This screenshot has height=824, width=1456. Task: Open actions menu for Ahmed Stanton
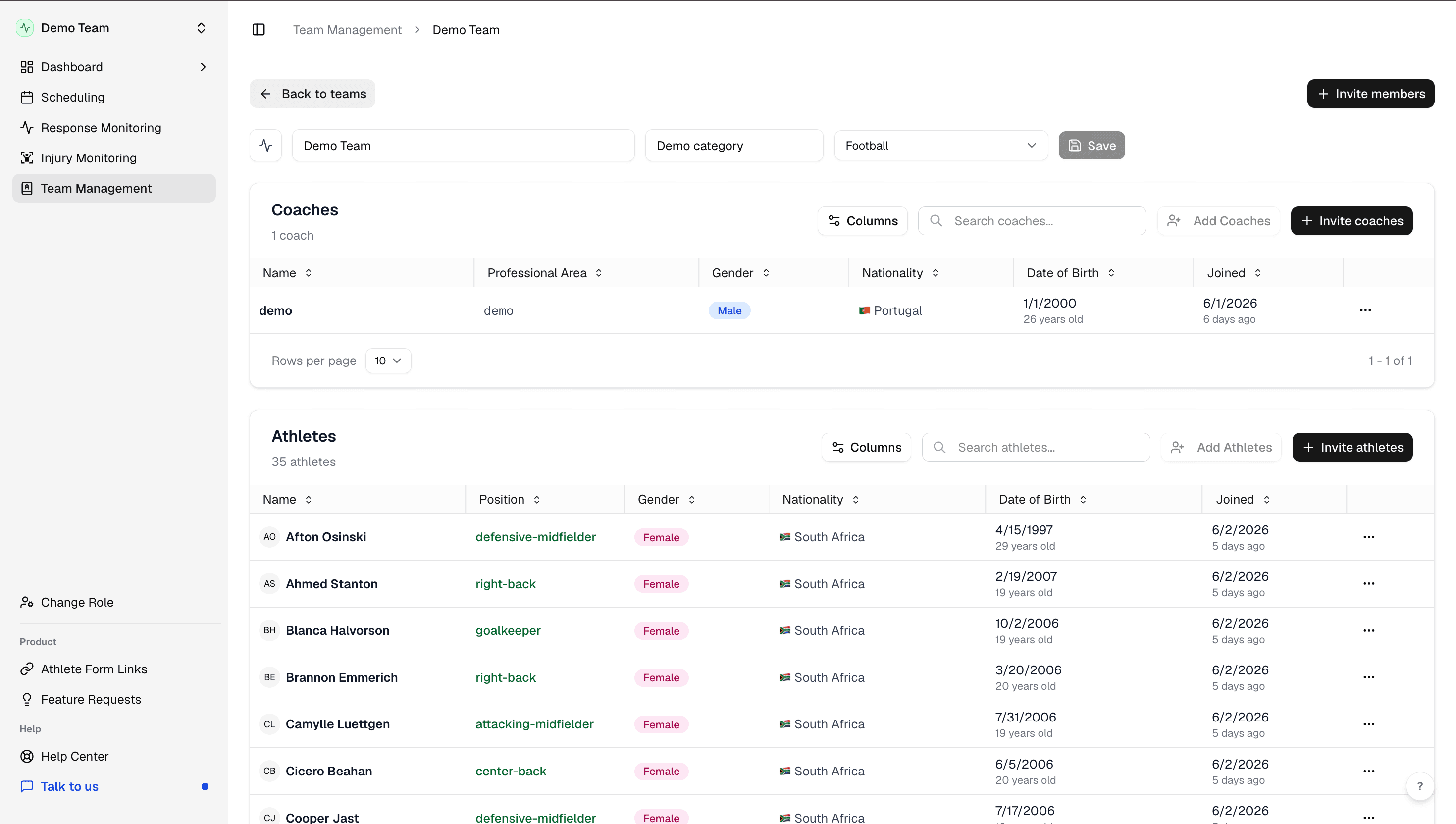(1369, 583)
